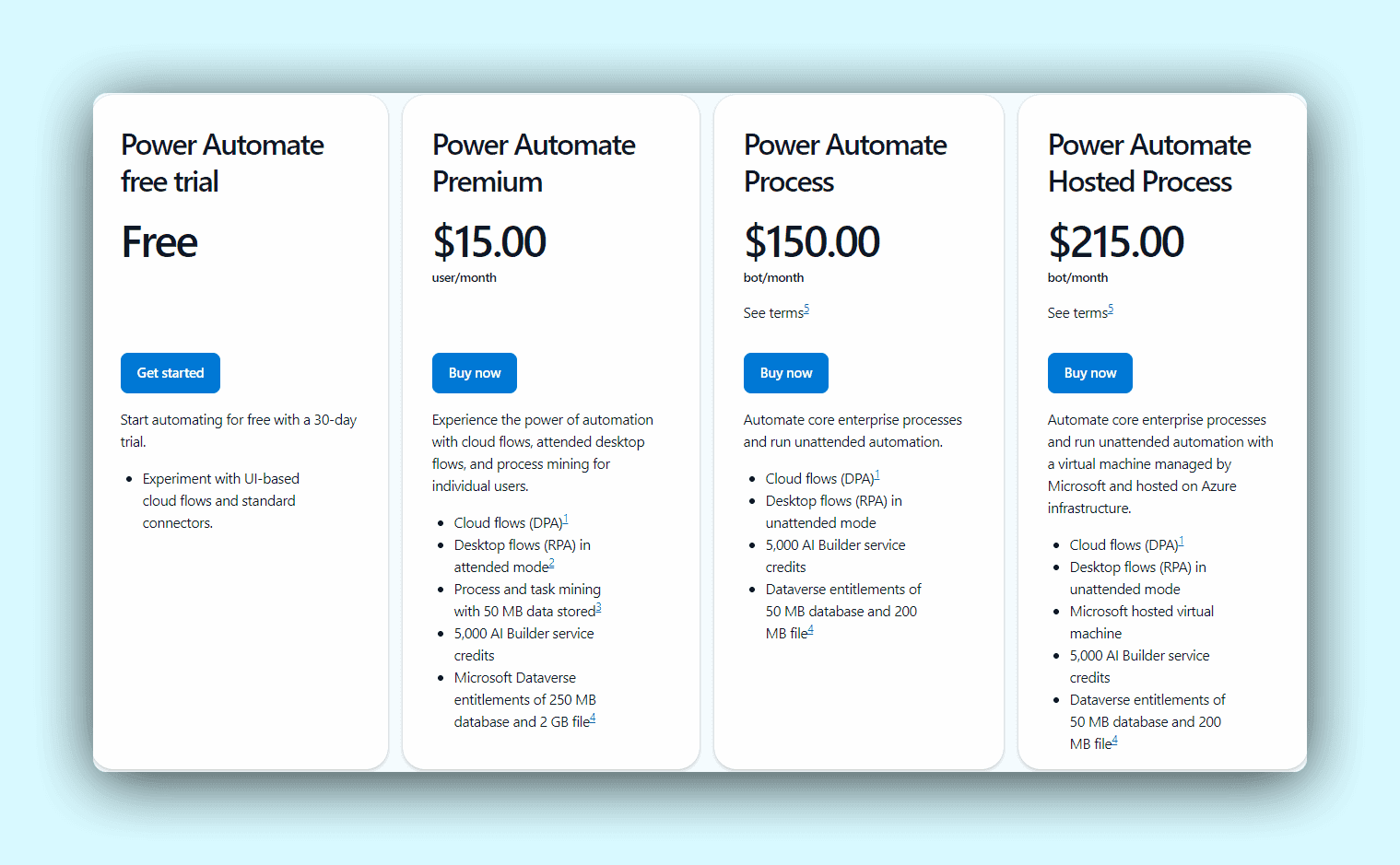This screenshot has width=1400, height=865.
Task: Open See terms footnote 5 under Hosted Process price
Action: point(1111,310)
